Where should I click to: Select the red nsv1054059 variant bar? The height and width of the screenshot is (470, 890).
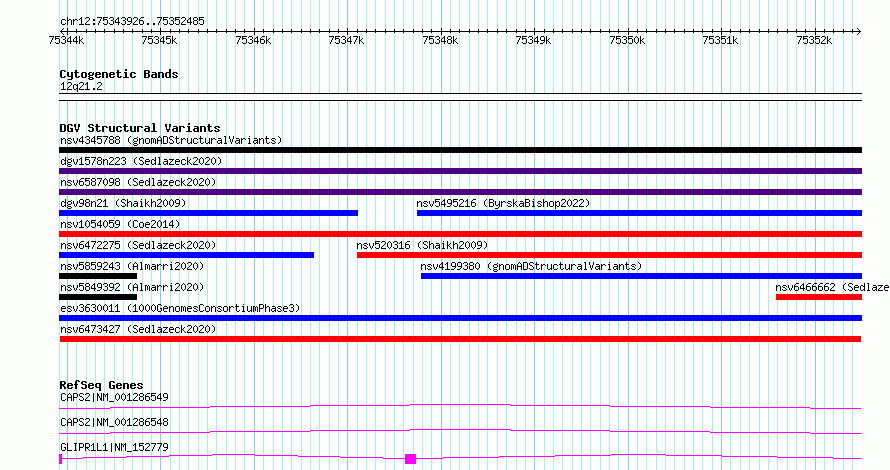point(460,234)
